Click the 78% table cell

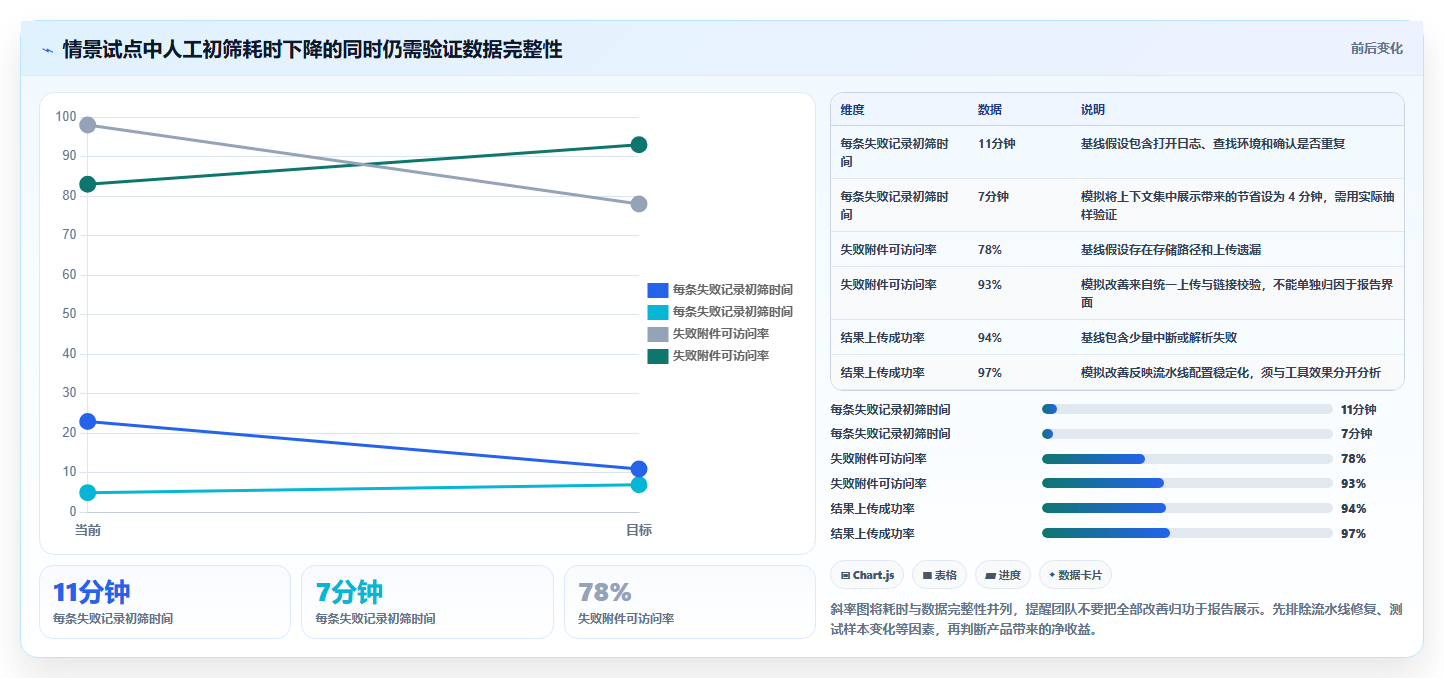pos(990,249)
